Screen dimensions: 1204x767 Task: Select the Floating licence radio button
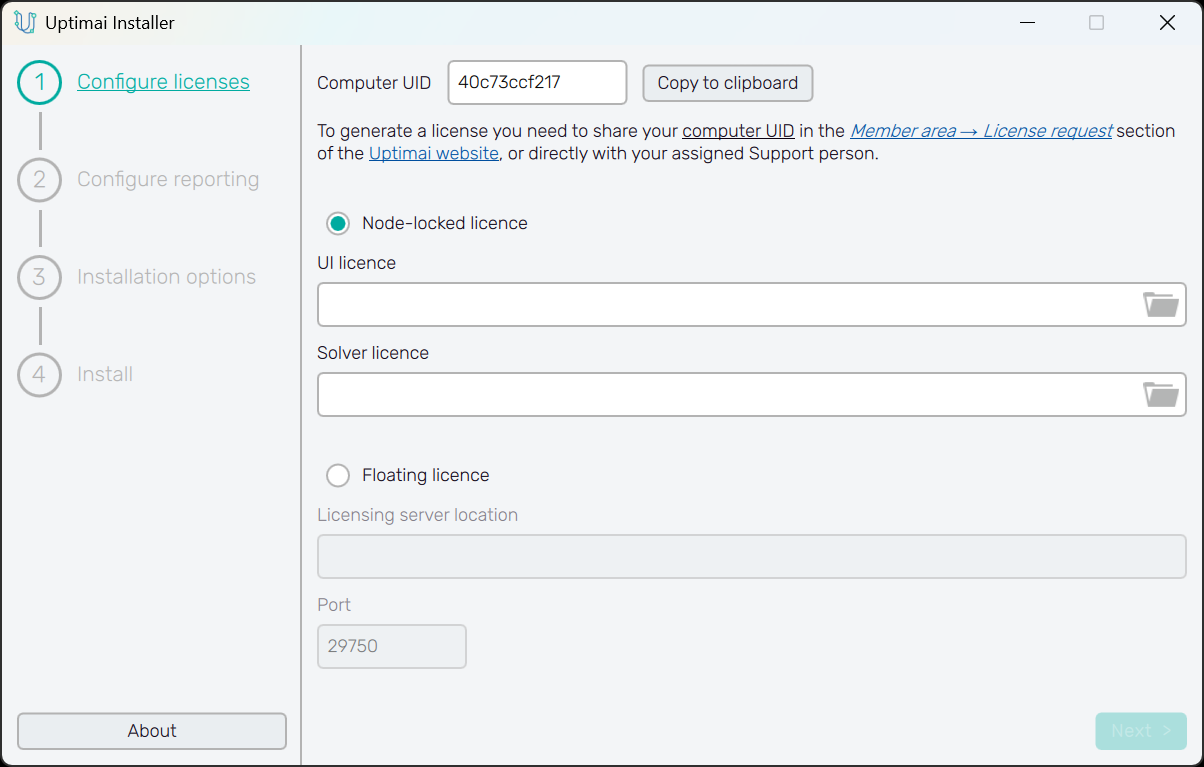(x=339, y=475)
